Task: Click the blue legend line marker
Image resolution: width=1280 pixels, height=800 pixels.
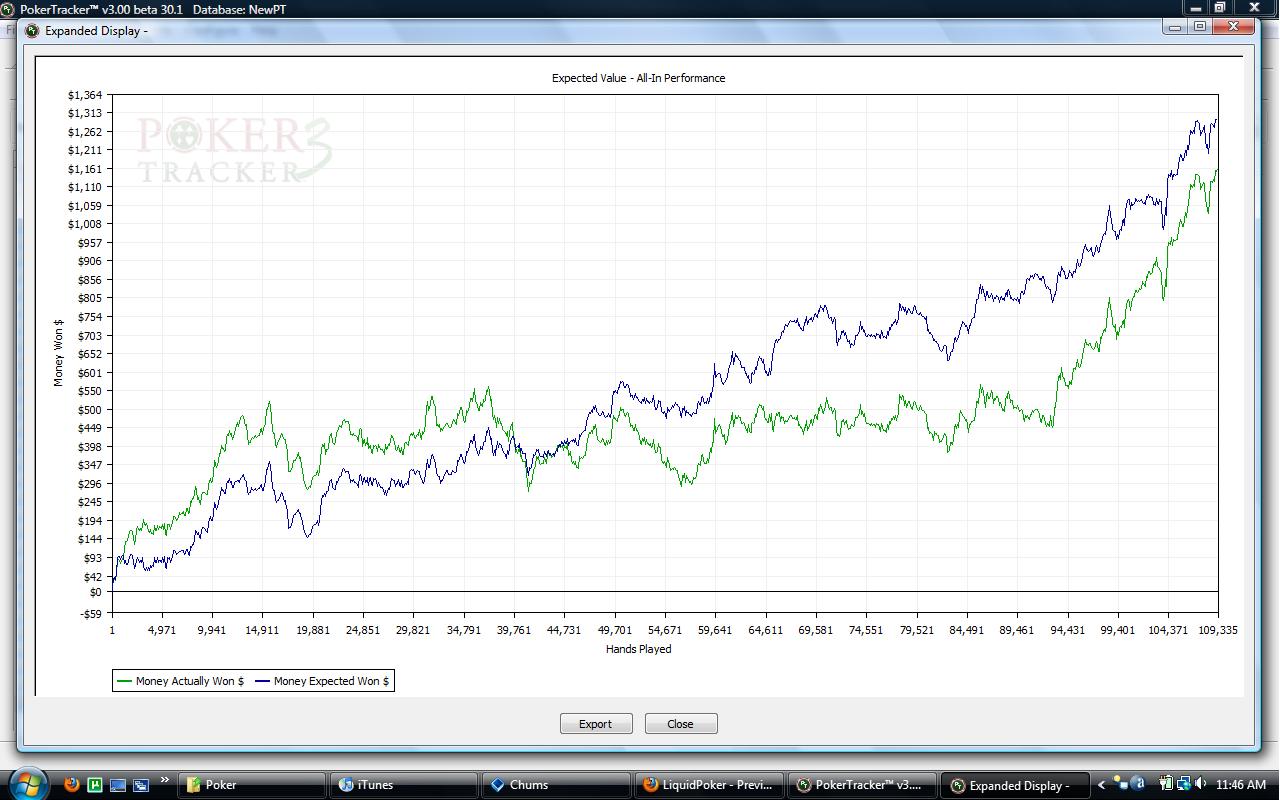Action: point(263,681)
